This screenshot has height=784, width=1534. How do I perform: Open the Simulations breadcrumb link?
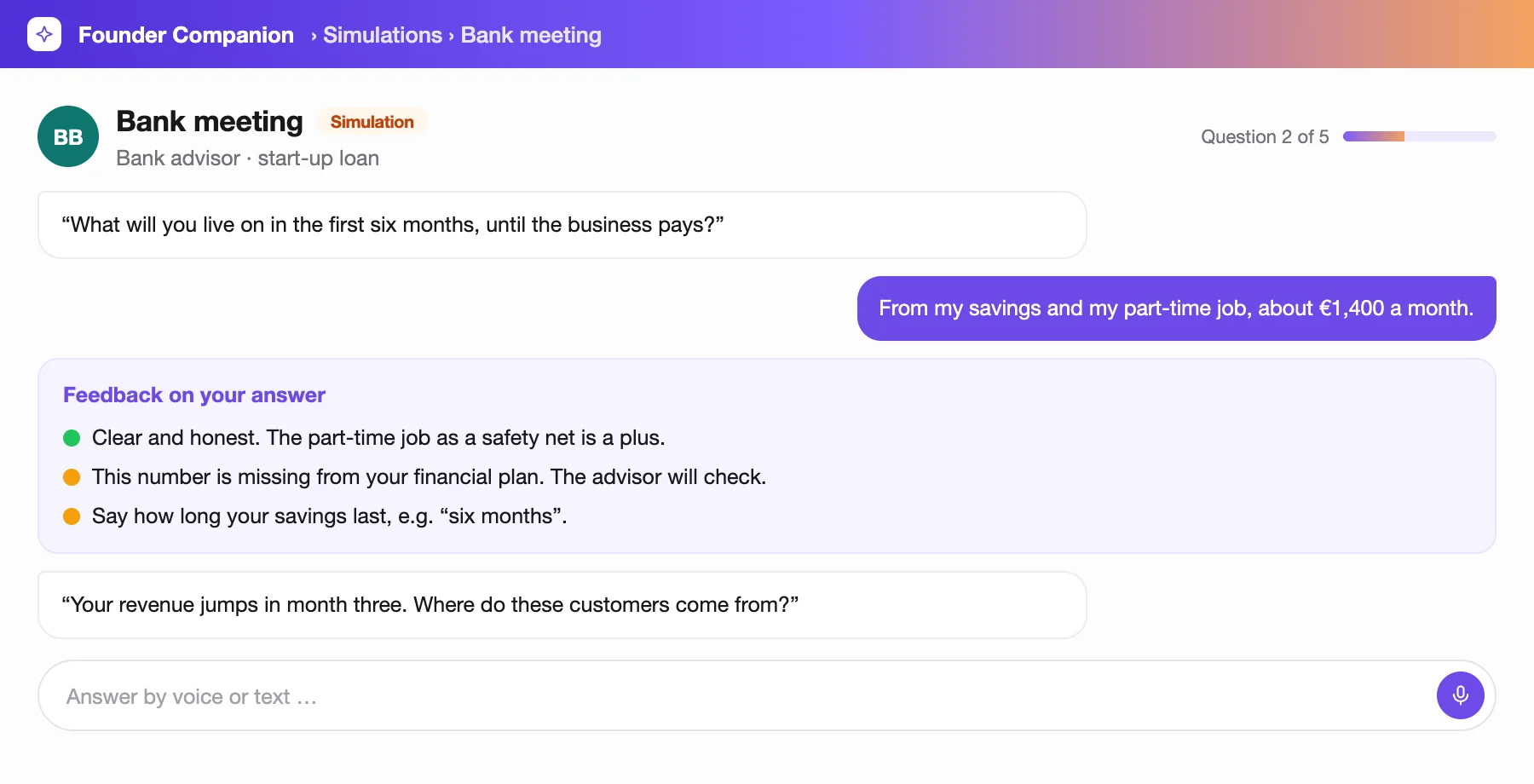click(x=383, y=35)
